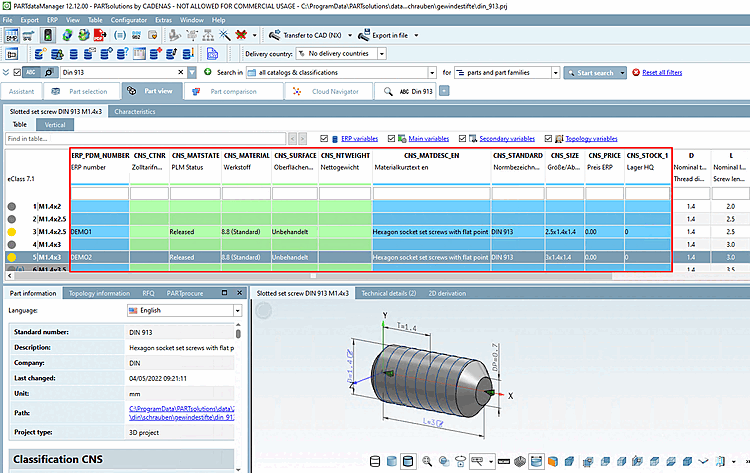Toggle the Topology variables checkbox
Viewport: 750px width, 473px height.
(x=548, y=139)
